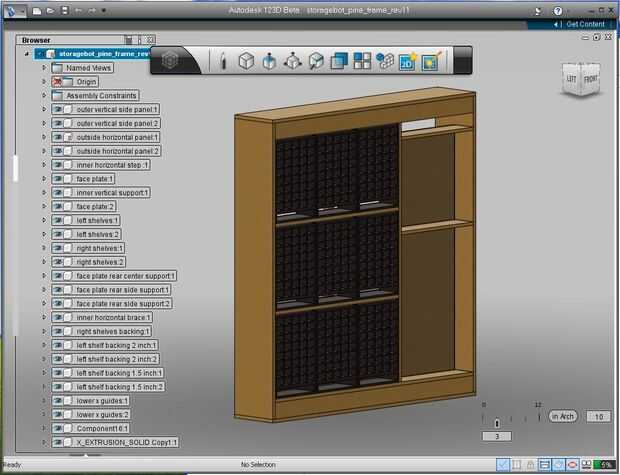This screenshot has width=620, height=475.
Task: Click the ruler slider handle near 3
Action: coord(497,424)
